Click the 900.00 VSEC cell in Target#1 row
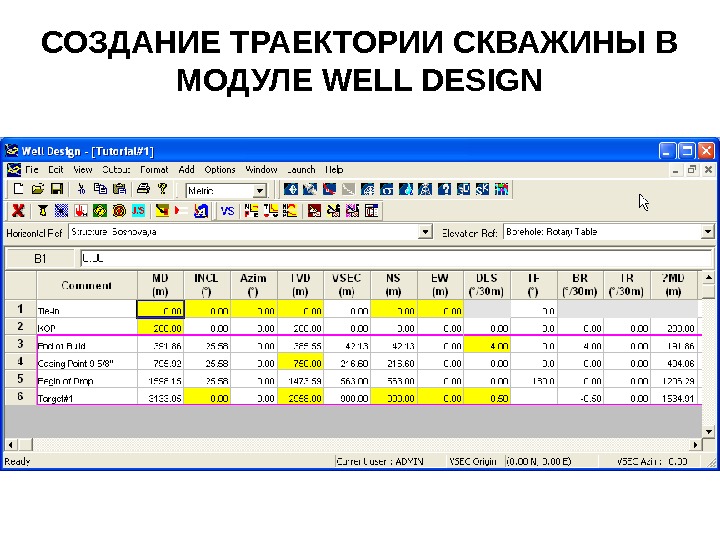Image resolution: width=720 pixels, height=540 pixels. [347, 397]
